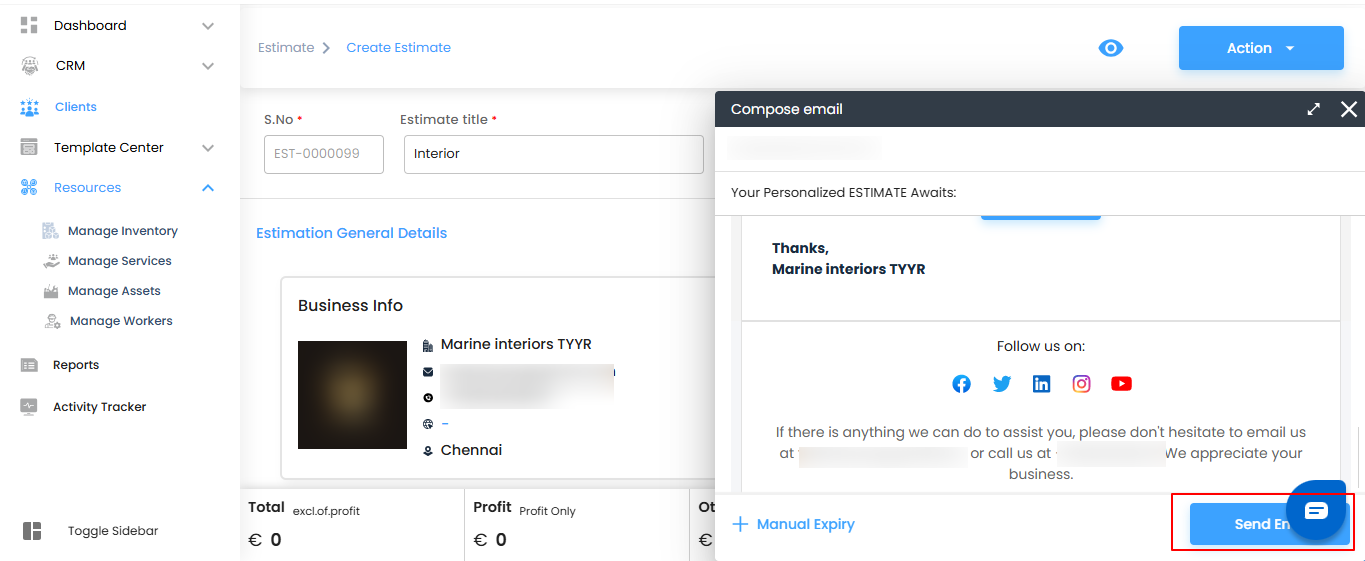The height and width of the screenshot is (561, 1365).
Task: Open the LinkedIn icon link
Action: (1042, 384)
